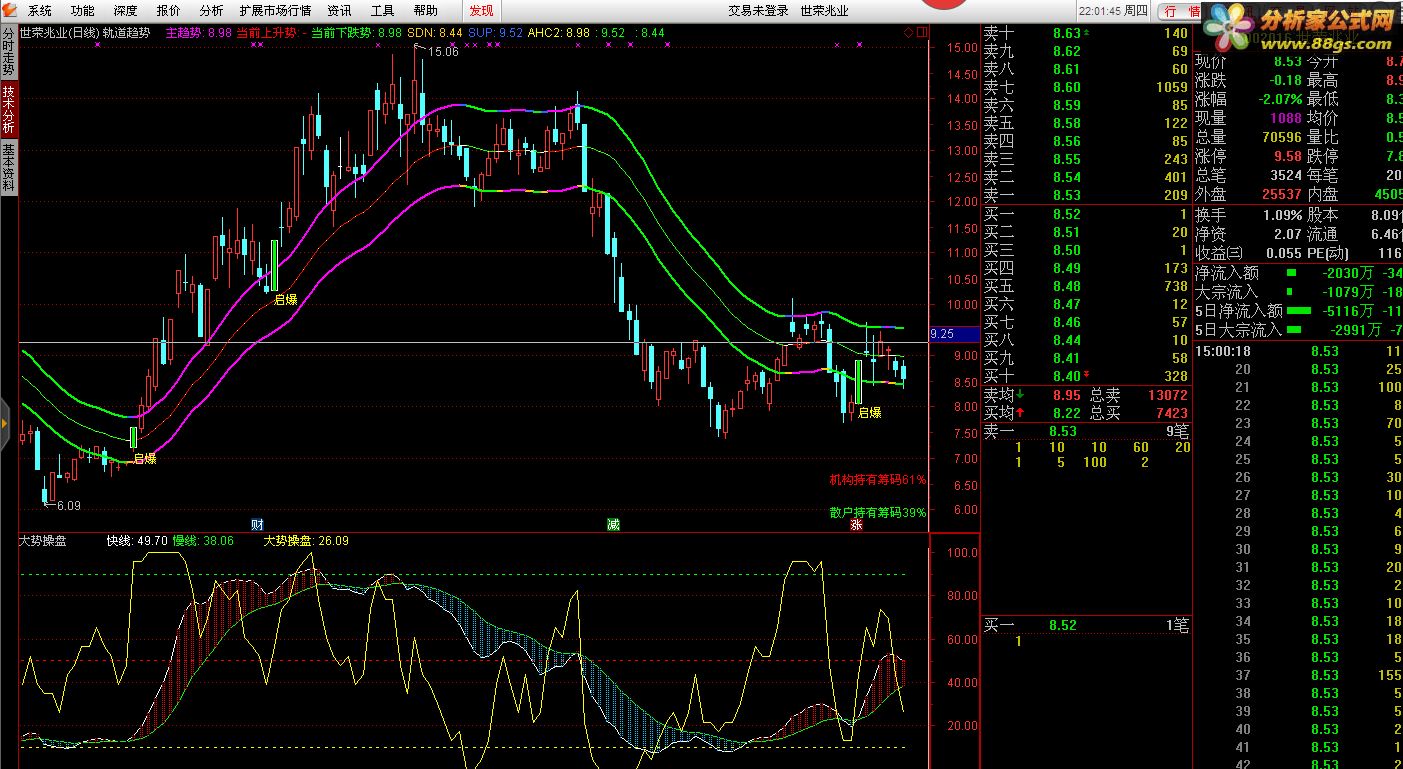The height and width of the screenshot is (769, 1403).
Task: Click the SDN 8.44 indicator label
Action: click(435, 33)
